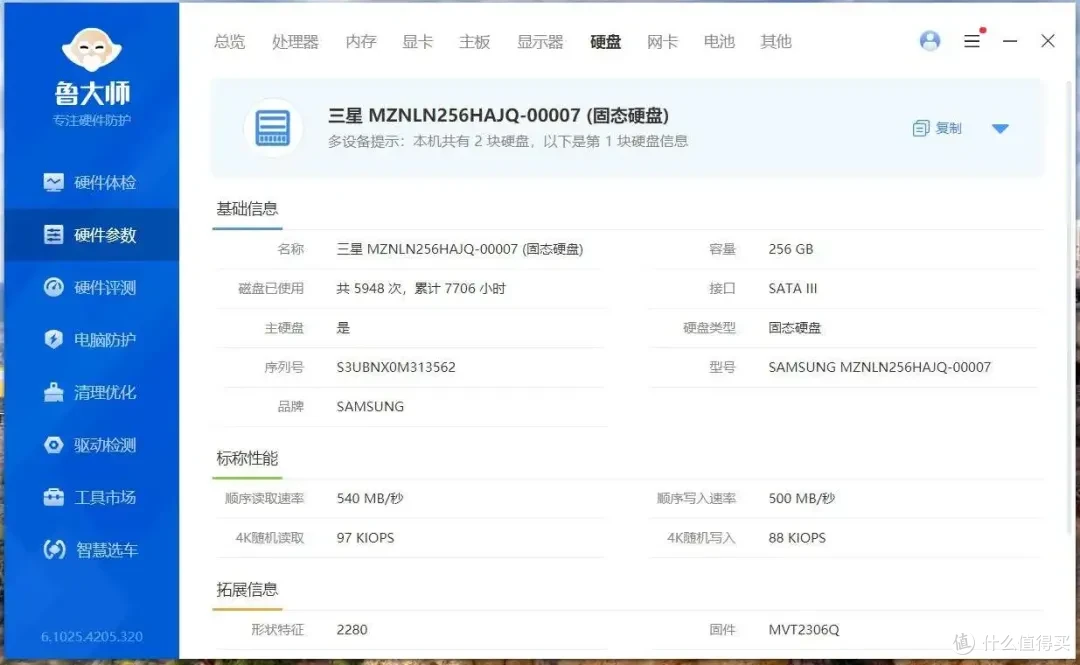The height and width of the screenshot is (665, 1080).
Task: Open 电脑防护 protection section
Action: point(90,340)
